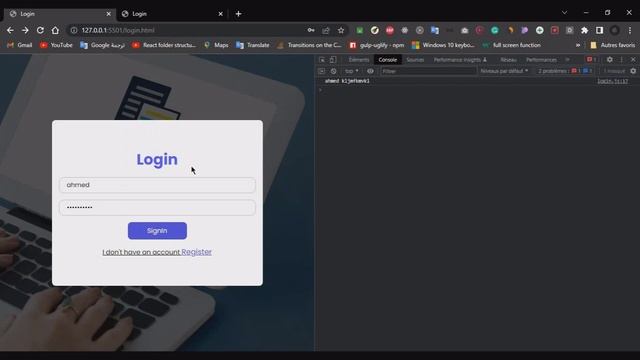Switch to the Sources tab
Viewport: 640px width, 360px height.
coord(415,60)
